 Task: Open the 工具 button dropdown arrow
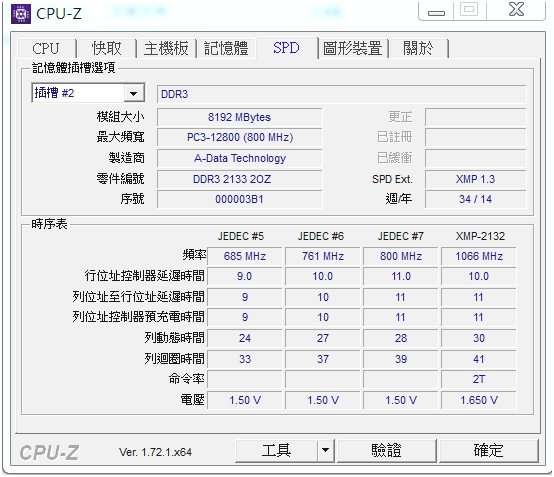pyautogui.click(x=325, y=450)
